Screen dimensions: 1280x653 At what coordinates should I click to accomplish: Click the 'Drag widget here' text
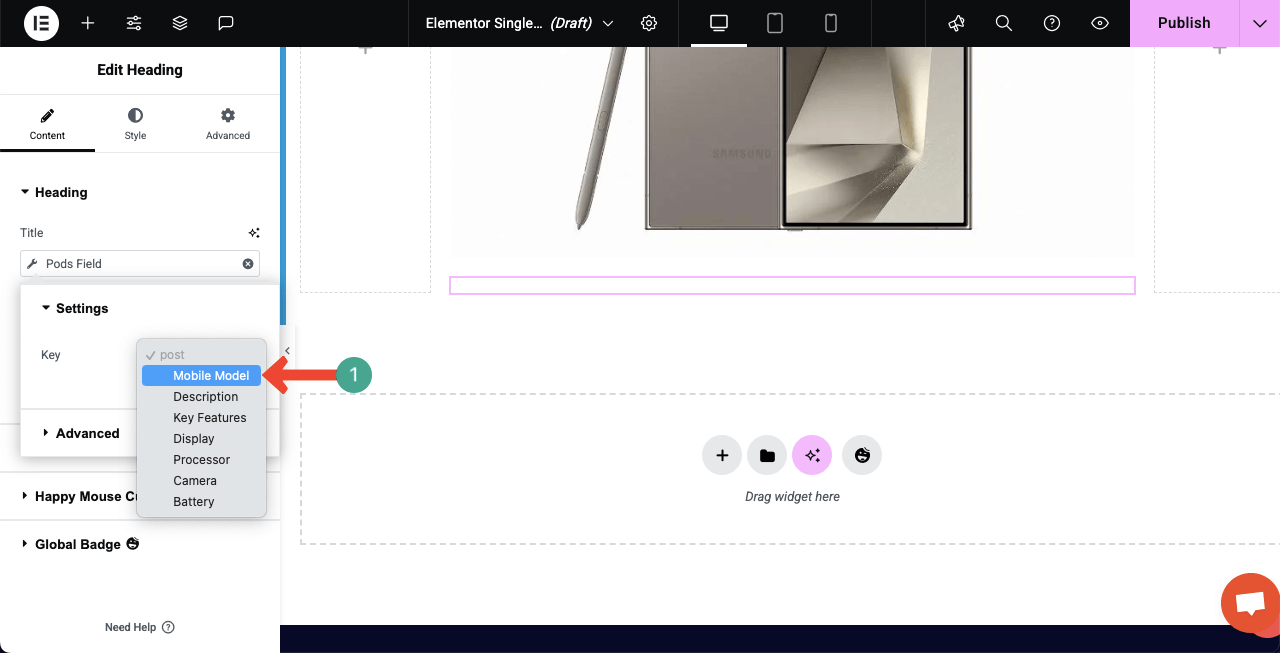792,497
